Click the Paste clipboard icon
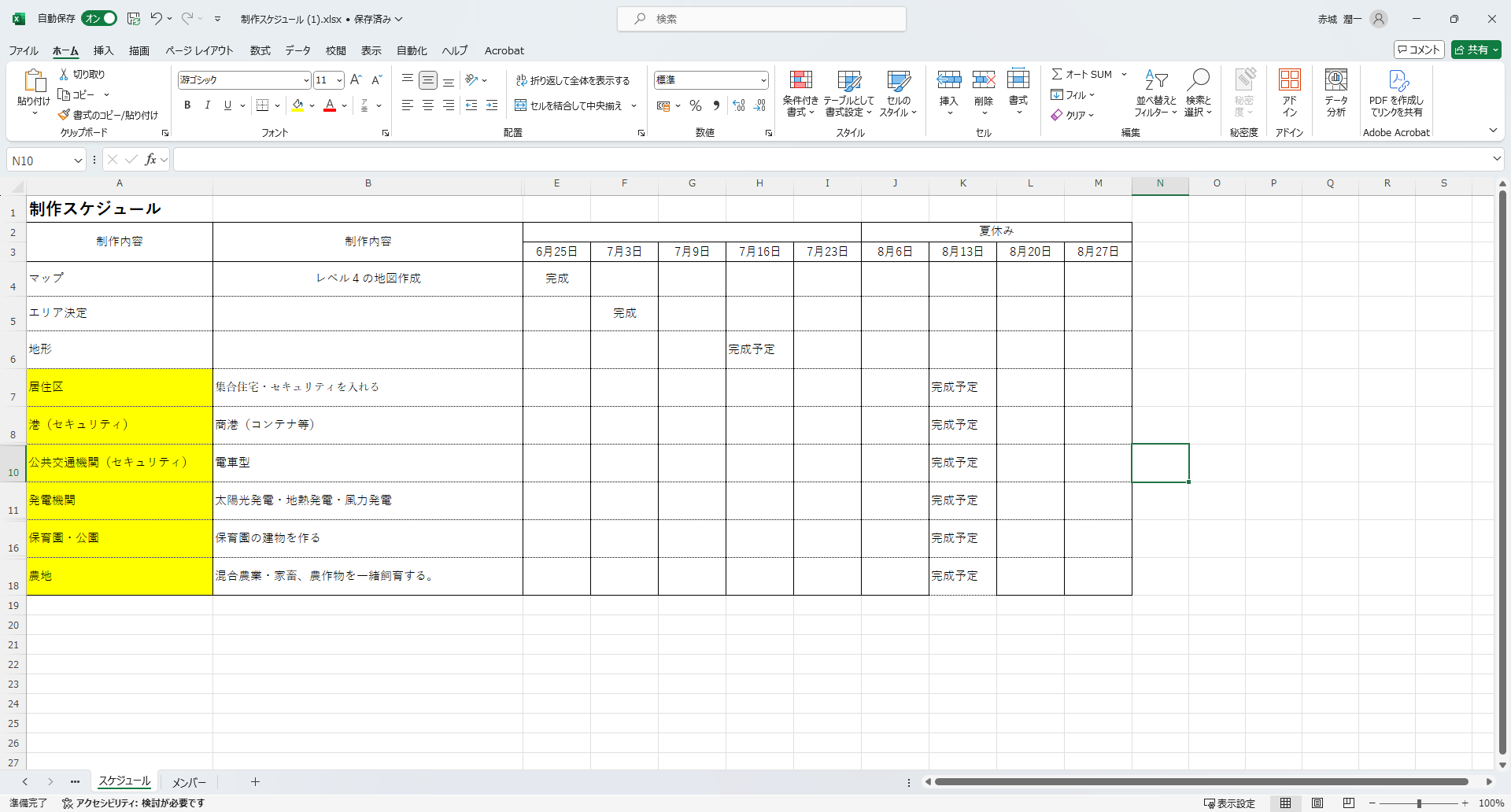Screen dimensions: 1511x812 click(x=34, y=81)
